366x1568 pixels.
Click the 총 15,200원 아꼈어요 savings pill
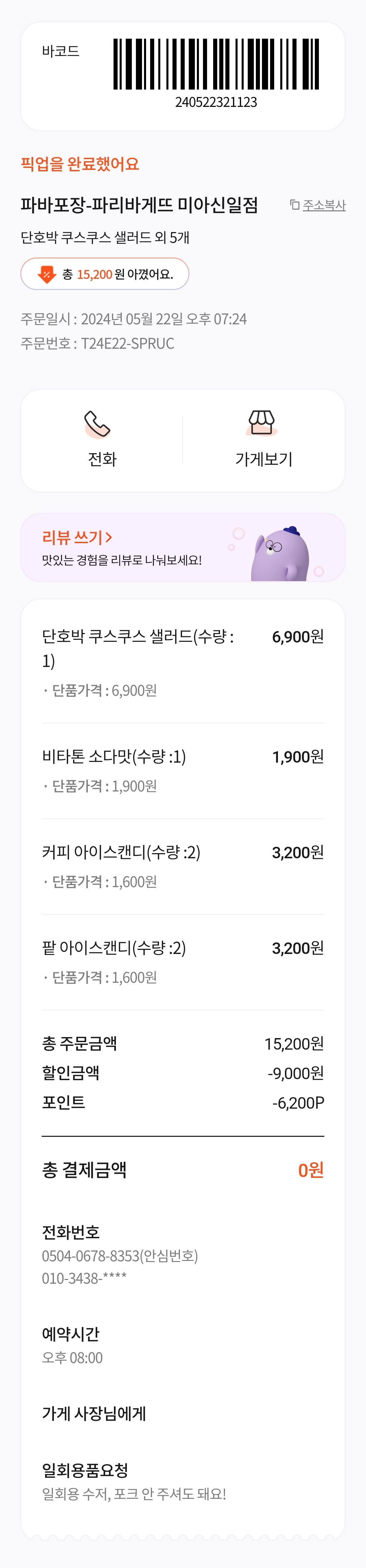tap(105, 274)
